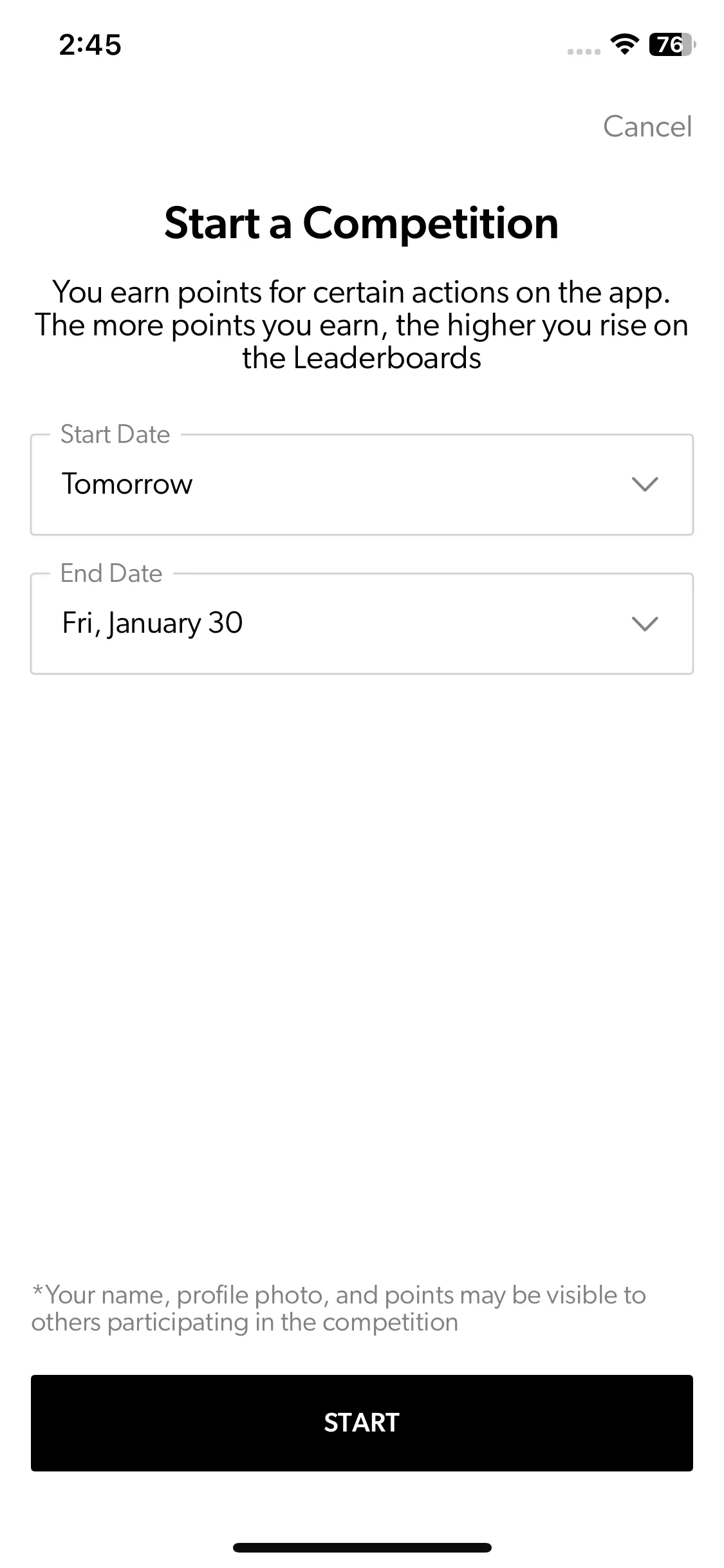Tap the Wi-Fi status icon
This screenshot has width=724, height=1568.
click(624, 44)
